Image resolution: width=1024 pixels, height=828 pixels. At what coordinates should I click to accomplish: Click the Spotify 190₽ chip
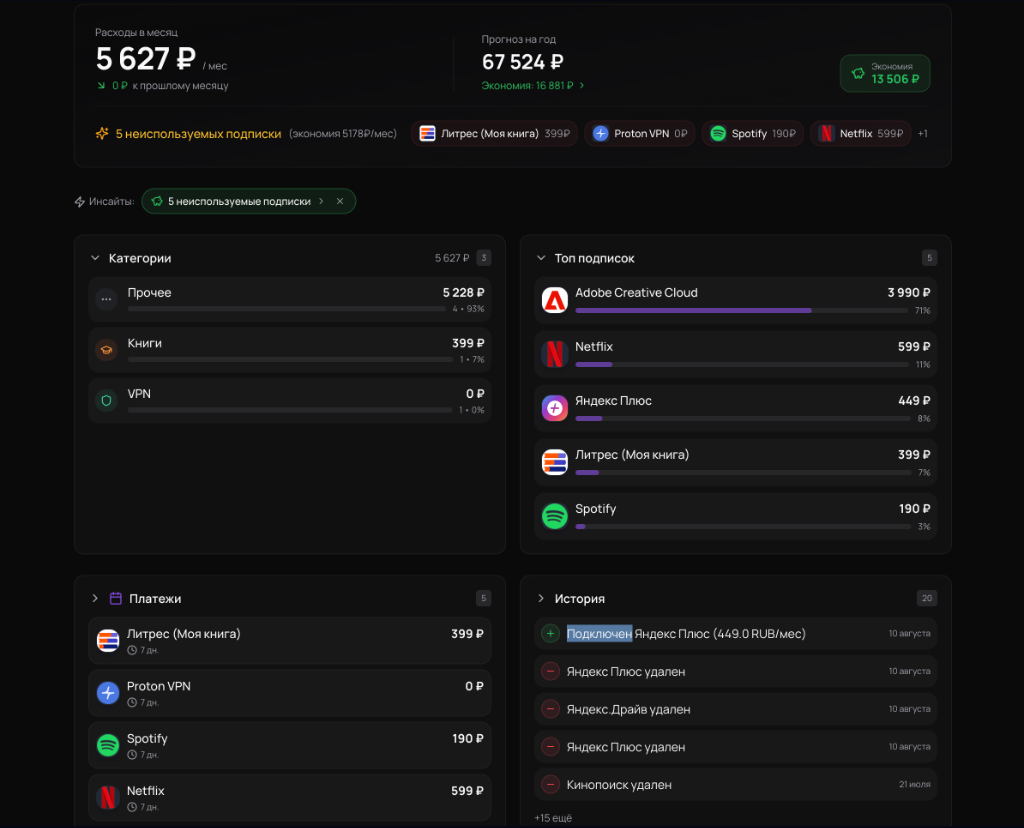click(x=752, y=133)
